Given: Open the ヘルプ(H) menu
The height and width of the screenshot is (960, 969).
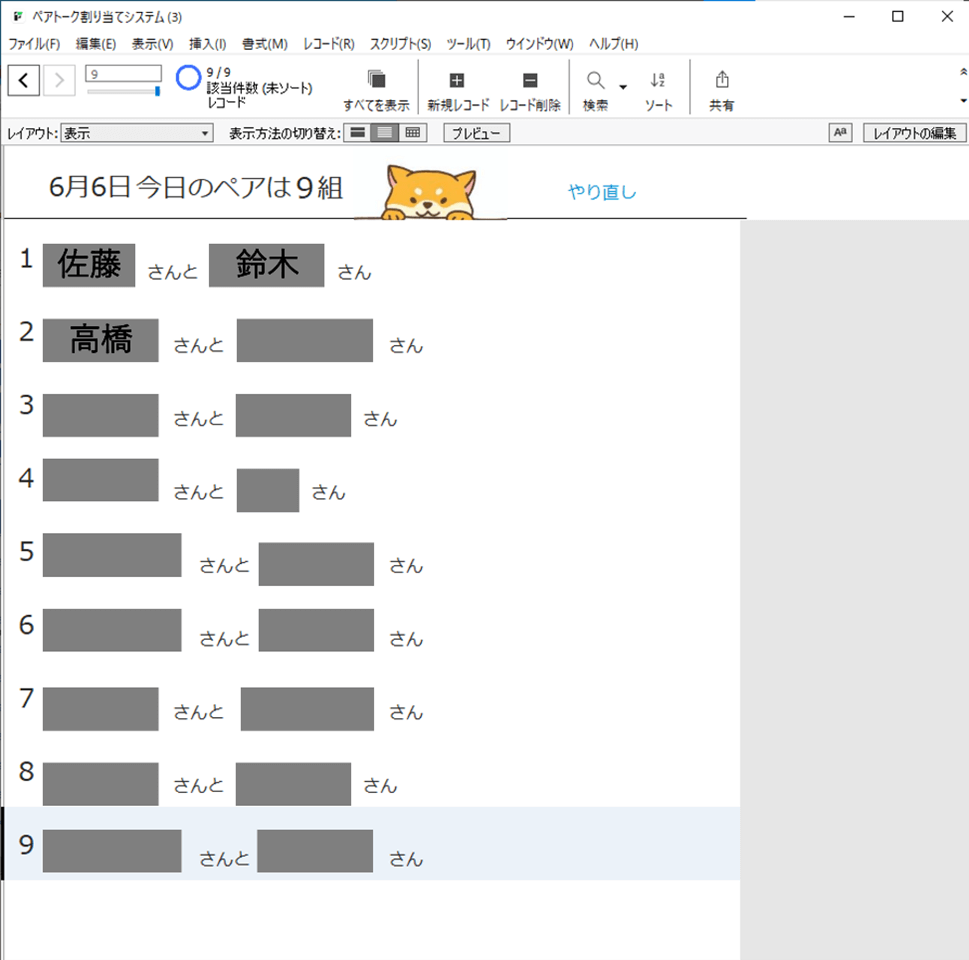Looking at the screenshot, I should coord(613,44).
